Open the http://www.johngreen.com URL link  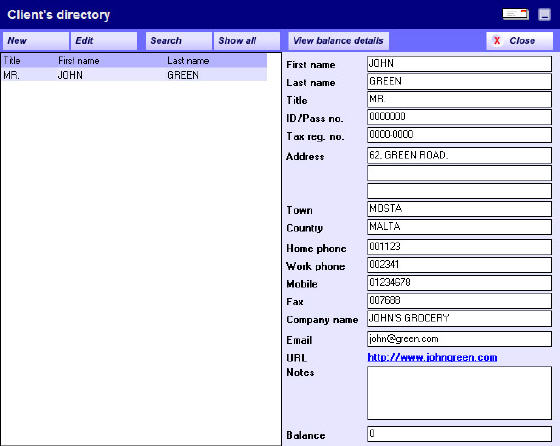(x=432, y=357)
